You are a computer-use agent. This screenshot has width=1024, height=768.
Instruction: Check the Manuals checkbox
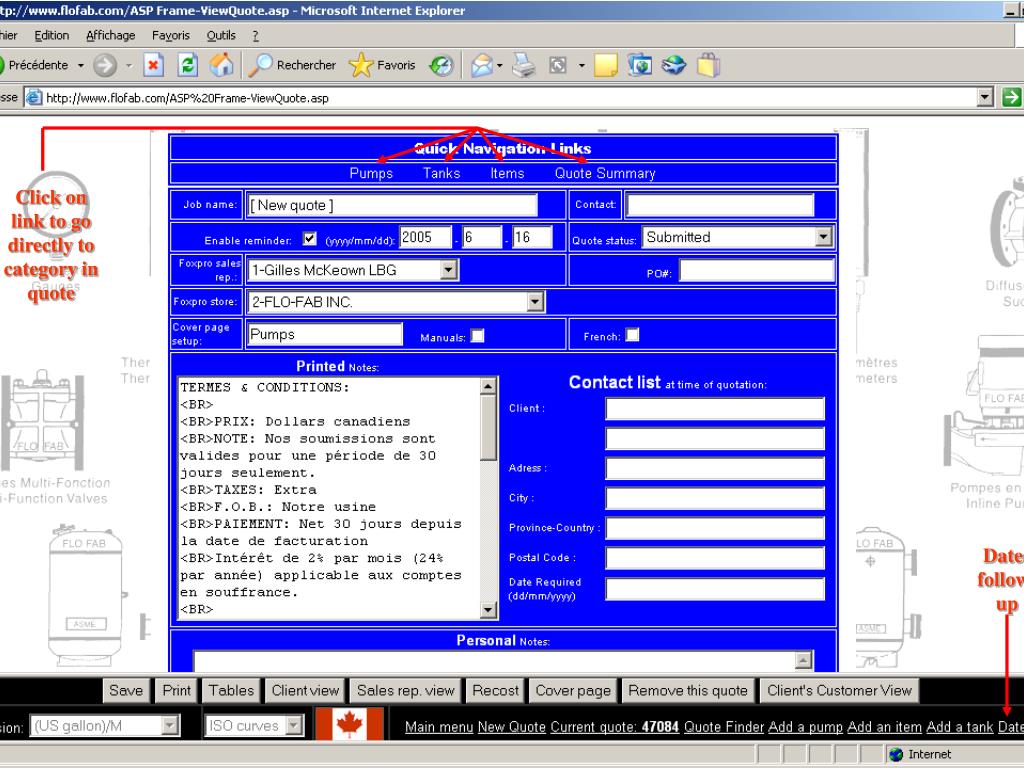point(478,336)
